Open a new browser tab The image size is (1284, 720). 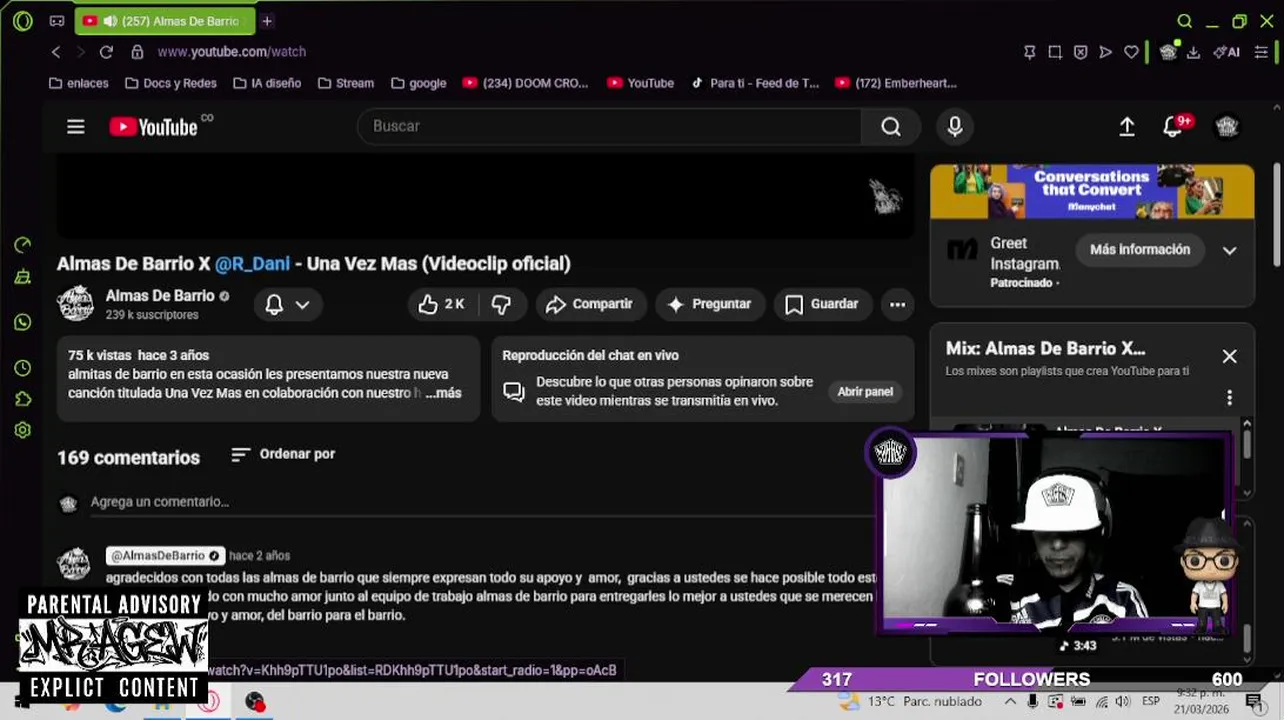point(267,21)
